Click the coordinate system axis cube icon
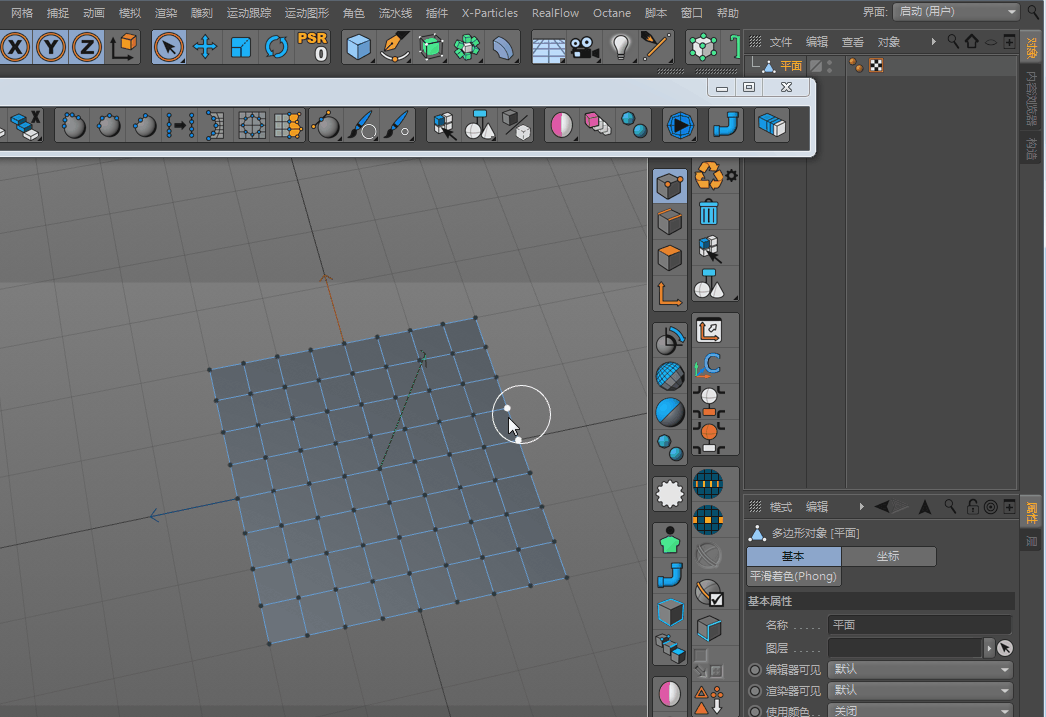This screenshot has width=1046, height=717. coord(124,47)
